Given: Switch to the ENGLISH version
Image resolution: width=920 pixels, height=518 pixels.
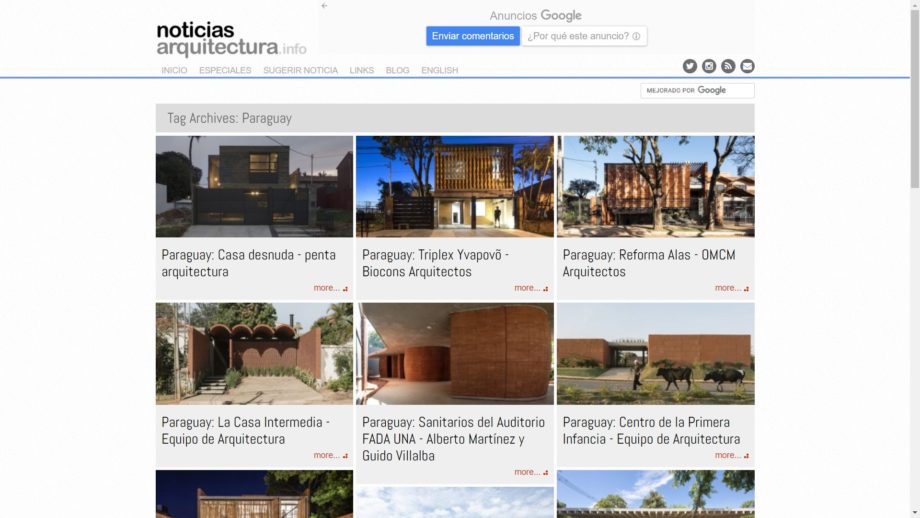Looking at the screenshot, I should [439, 70].
